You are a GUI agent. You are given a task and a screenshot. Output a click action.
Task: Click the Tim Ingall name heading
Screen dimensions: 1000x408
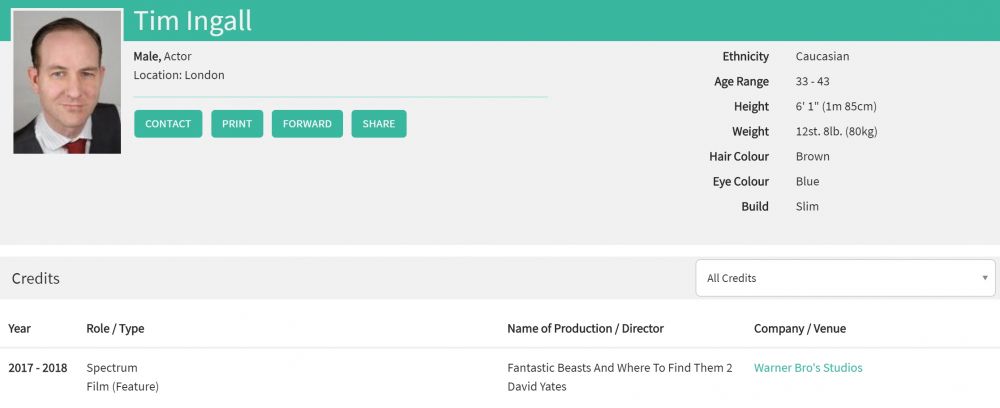(x=193, y=21)
